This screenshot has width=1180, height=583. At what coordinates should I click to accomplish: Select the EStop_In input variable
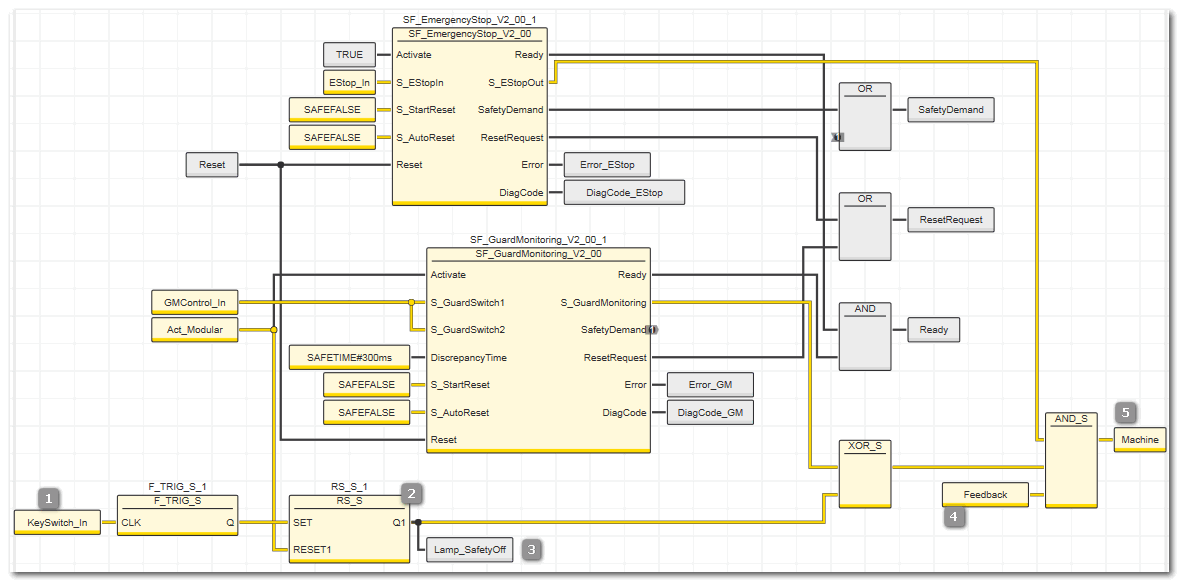tap(348, 82)
